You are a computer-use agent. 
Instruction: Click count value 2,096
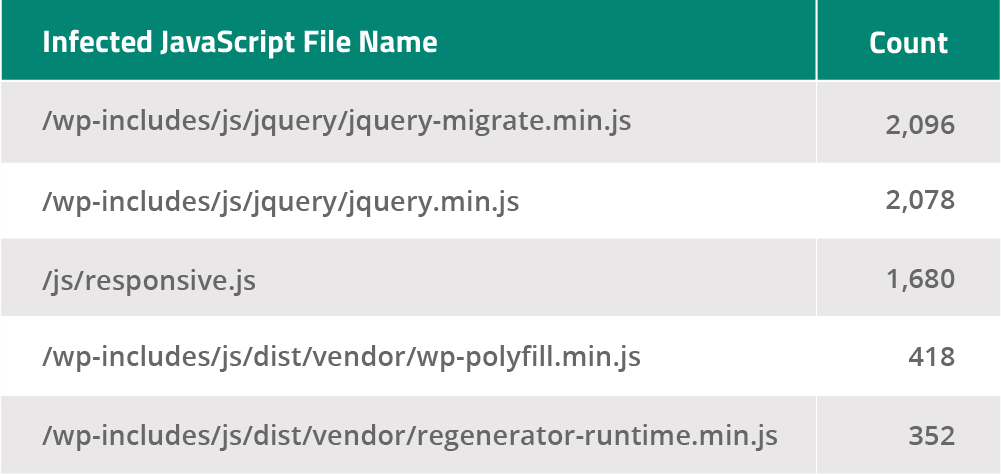(x=920, y=125)
